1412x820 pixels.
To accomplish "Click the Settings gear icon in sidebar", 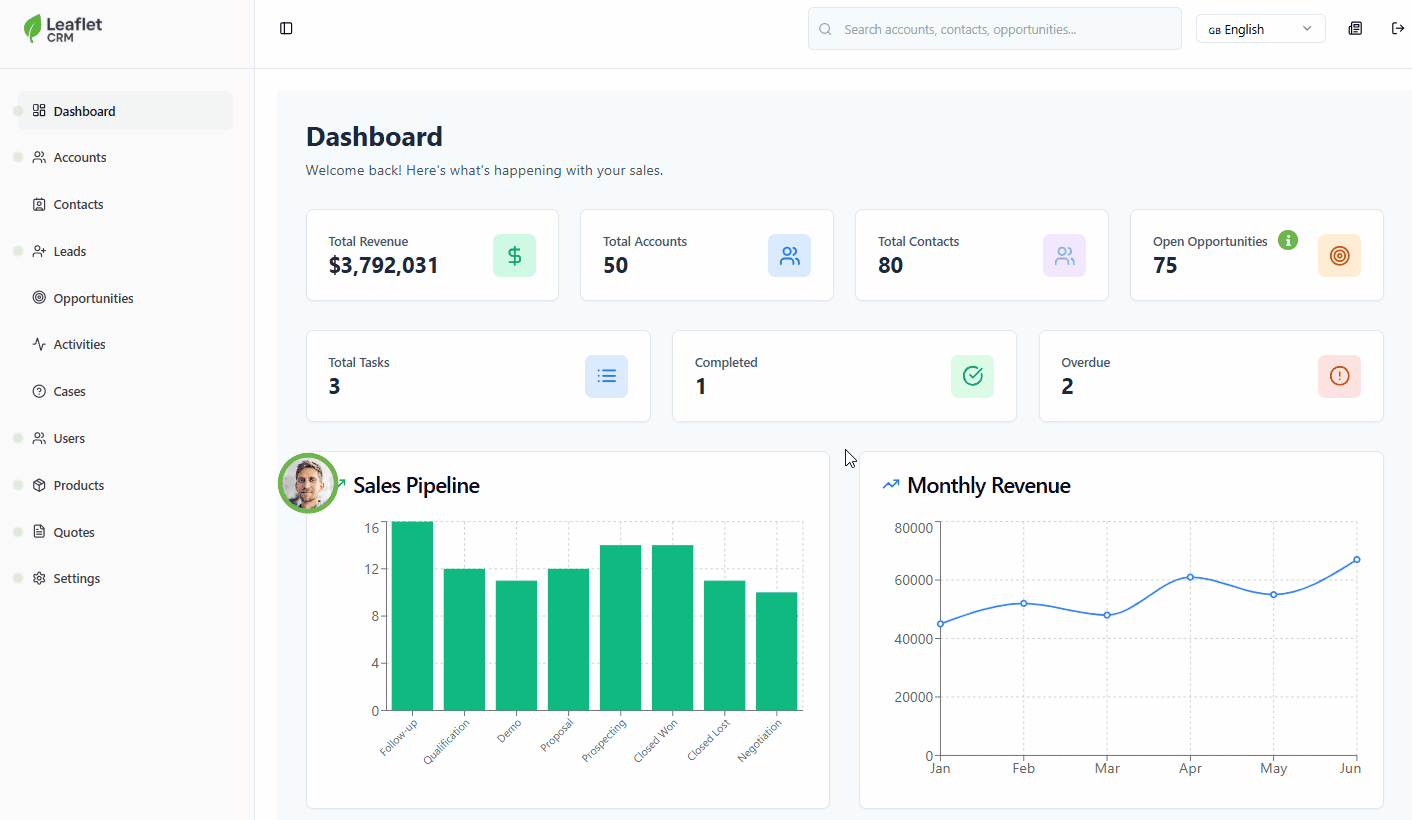I will (39, 578).
